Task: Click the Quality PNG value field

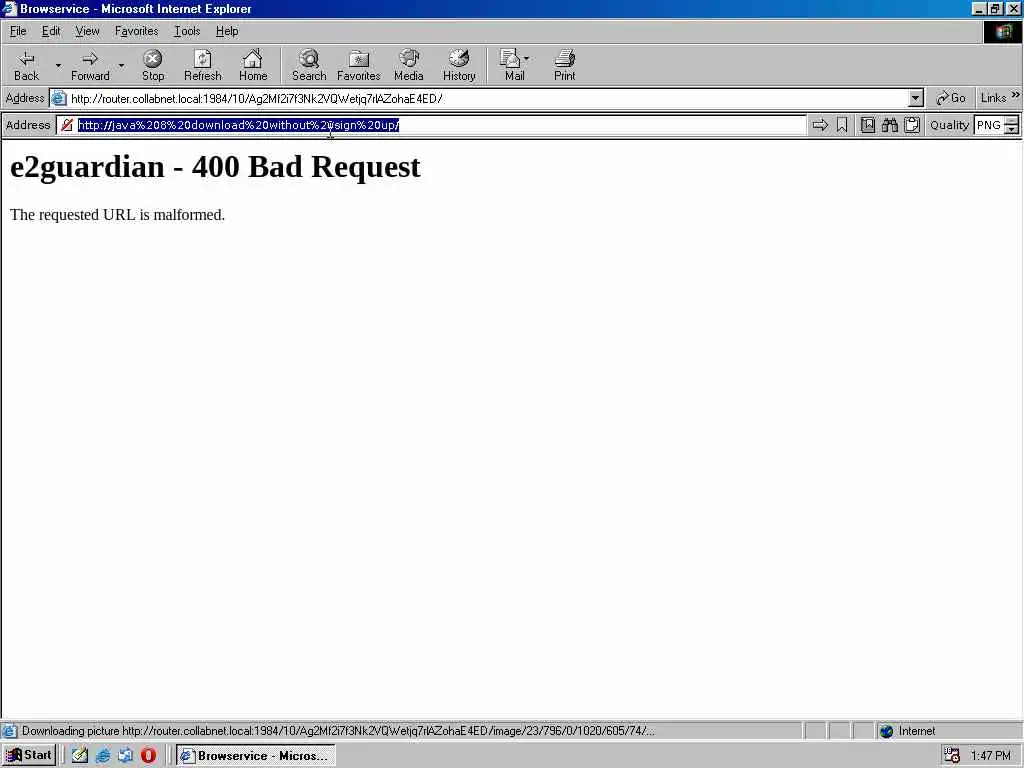Action: [x=989, y=125]
